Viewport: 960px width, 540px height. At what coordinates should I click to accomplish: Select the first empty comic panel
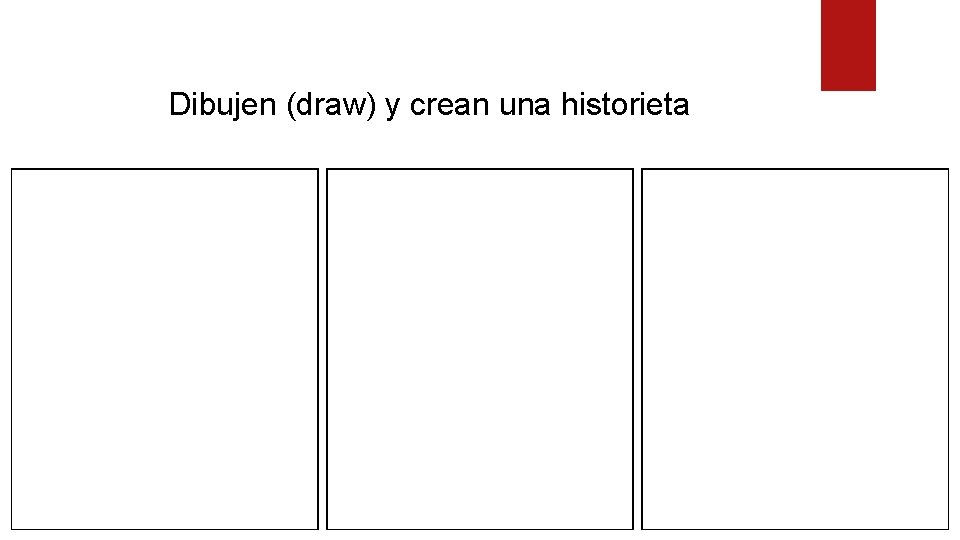[165, 349]
